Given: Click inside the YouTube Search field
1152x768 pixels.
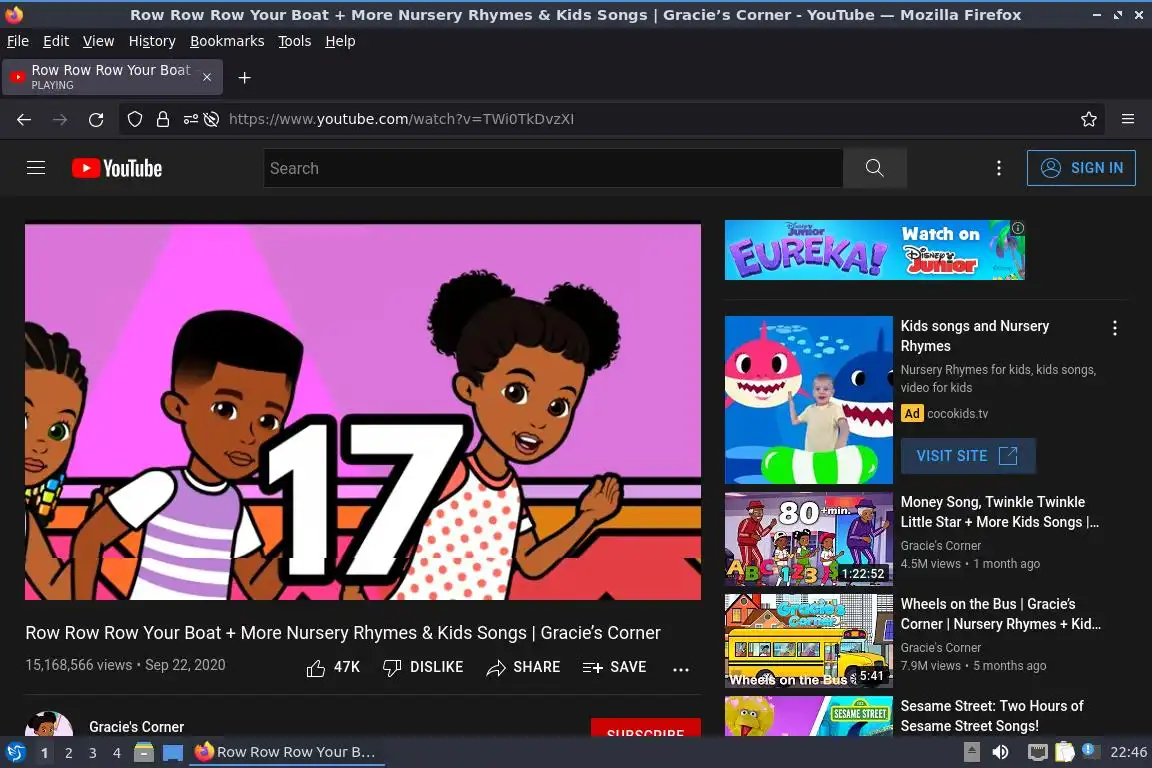Looking at the screenshot, I should coord(553,168).
